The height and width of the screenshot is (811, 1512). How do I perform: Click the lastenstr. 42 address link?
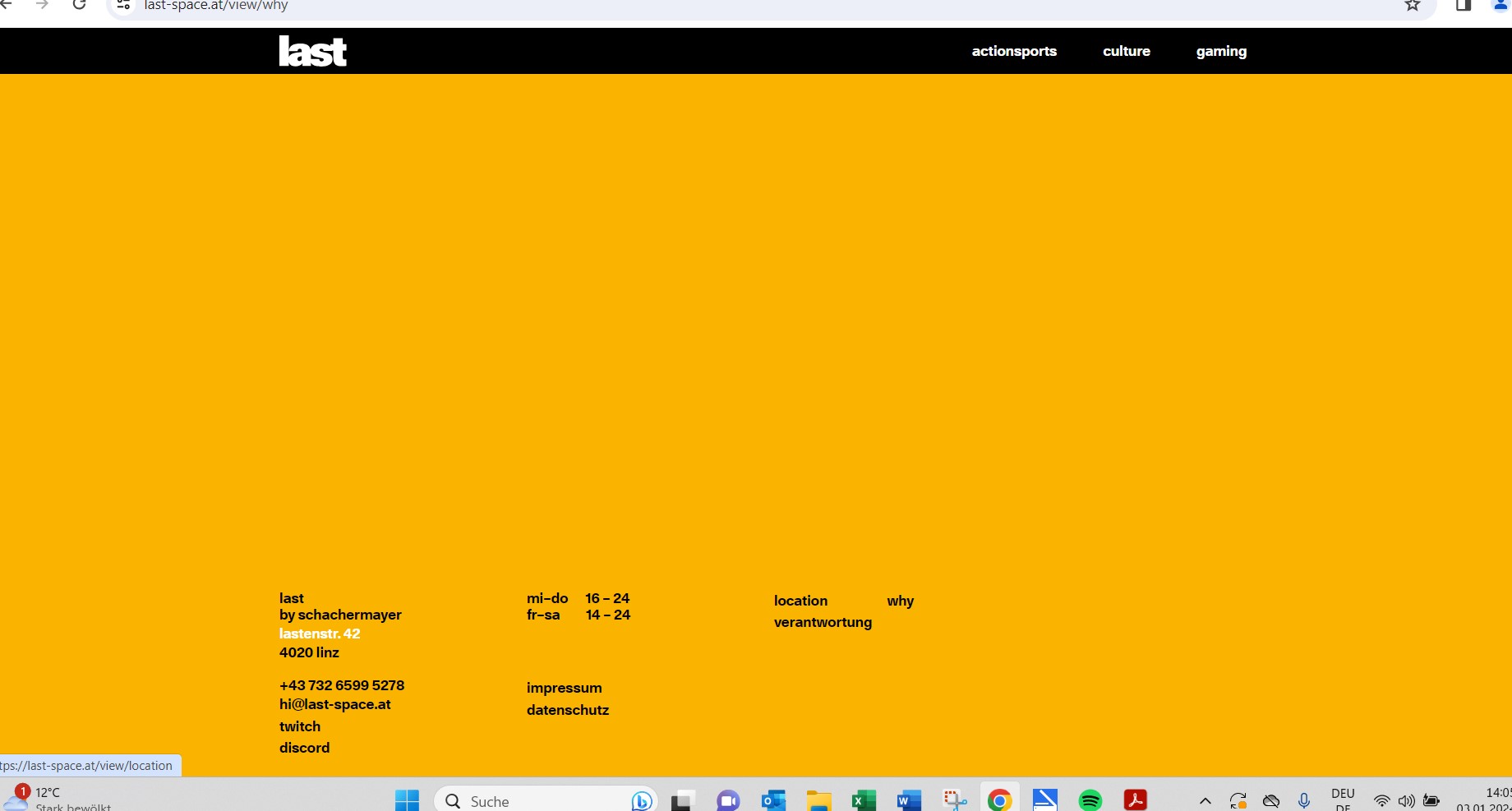point(320,634)
